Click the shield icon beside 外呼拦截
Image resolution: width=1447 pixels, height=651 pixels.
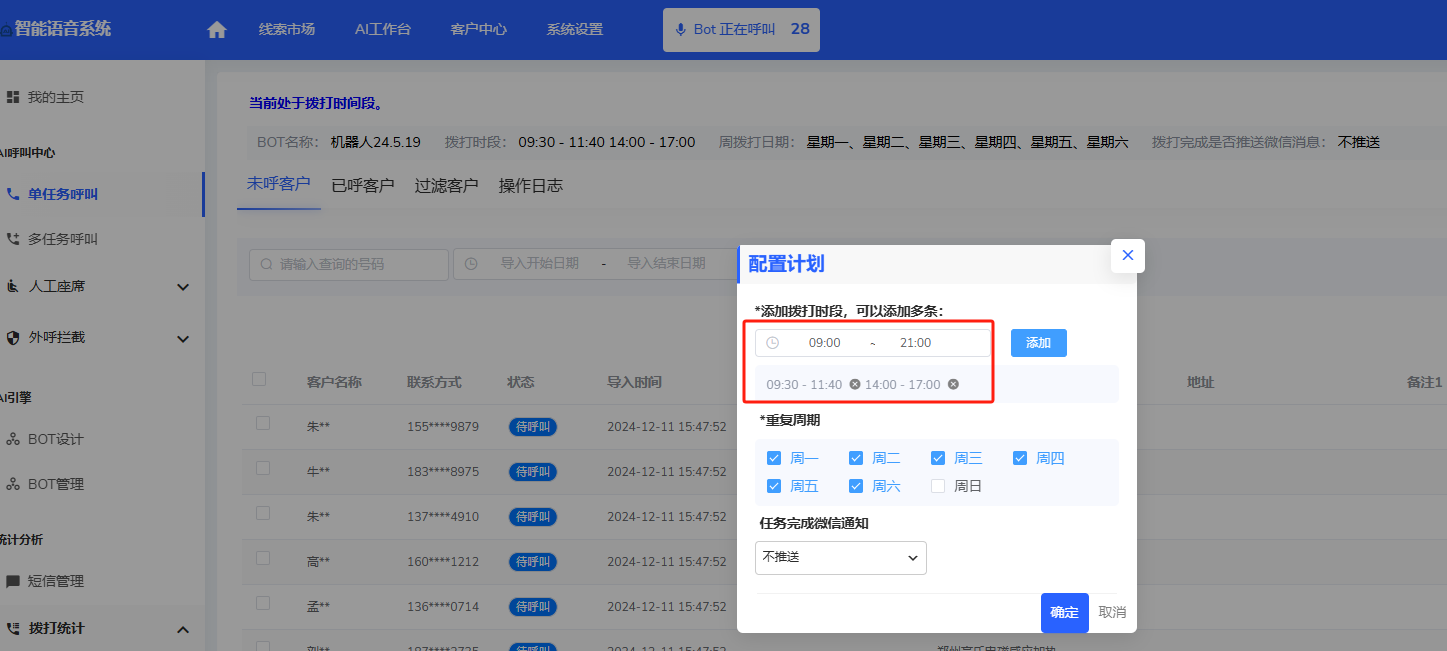pos(13,338)
